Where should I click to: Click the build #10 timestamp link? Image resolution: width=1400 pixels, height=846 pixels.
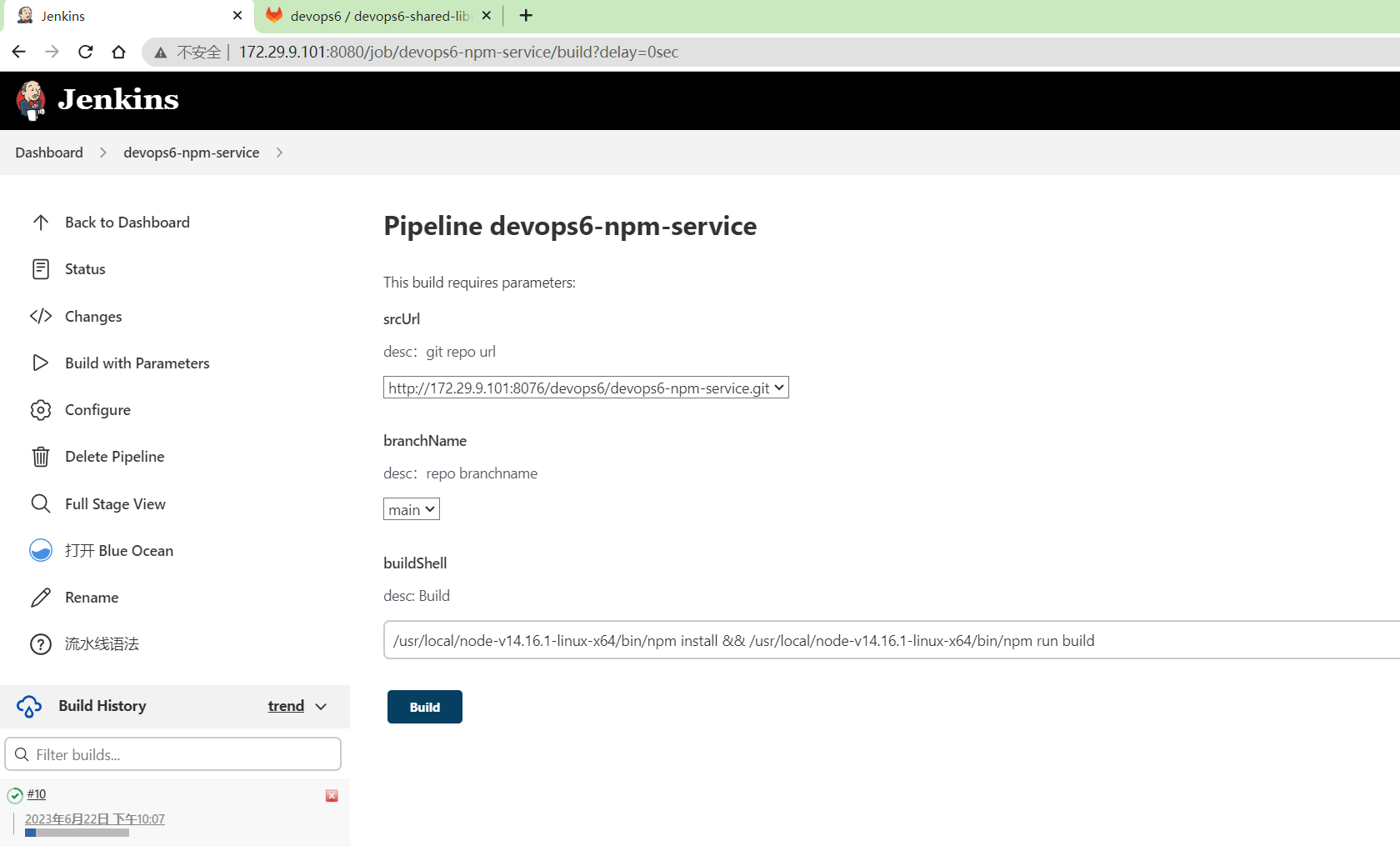95,819
